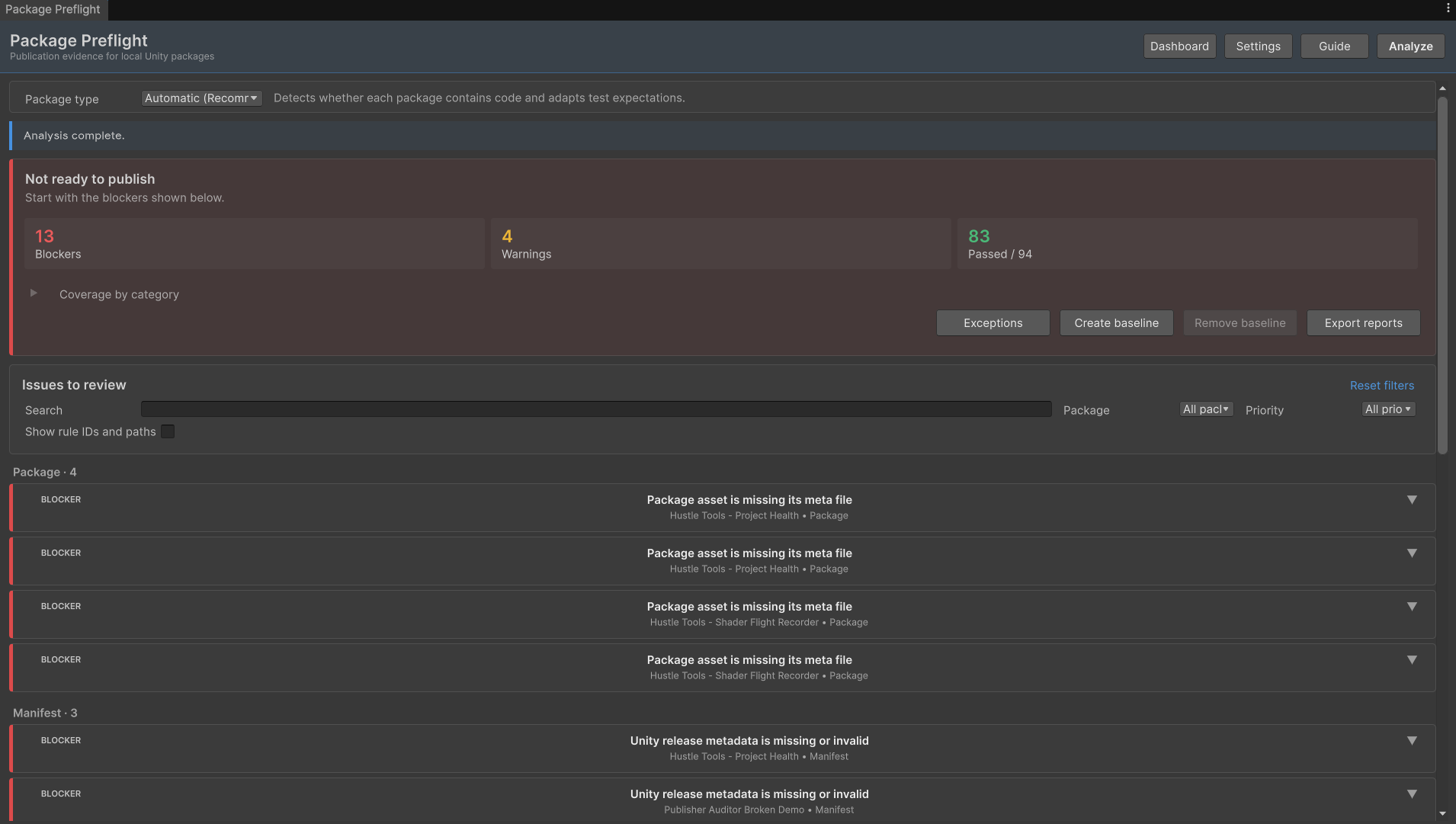The height and width of the screenshot is (824, 1456).
Task: Click the scrollbar up arrow
Action: [x=1442, y=88]
